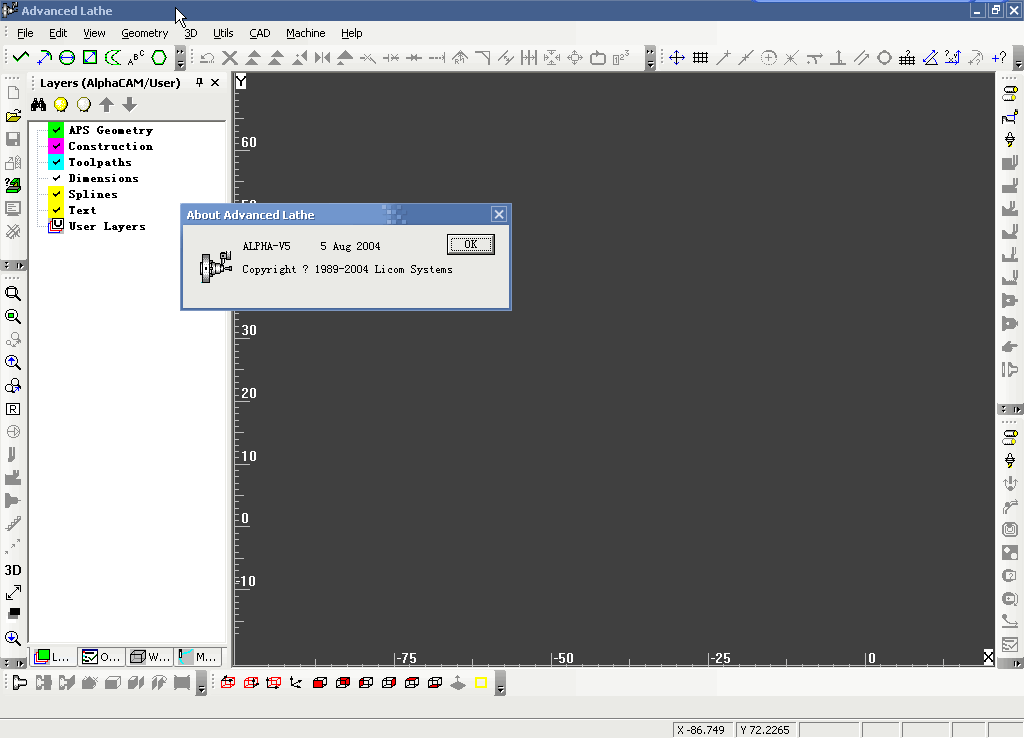Click the open file folder icon
This screenshot has width=1024, height=738.
pos(13,116)
